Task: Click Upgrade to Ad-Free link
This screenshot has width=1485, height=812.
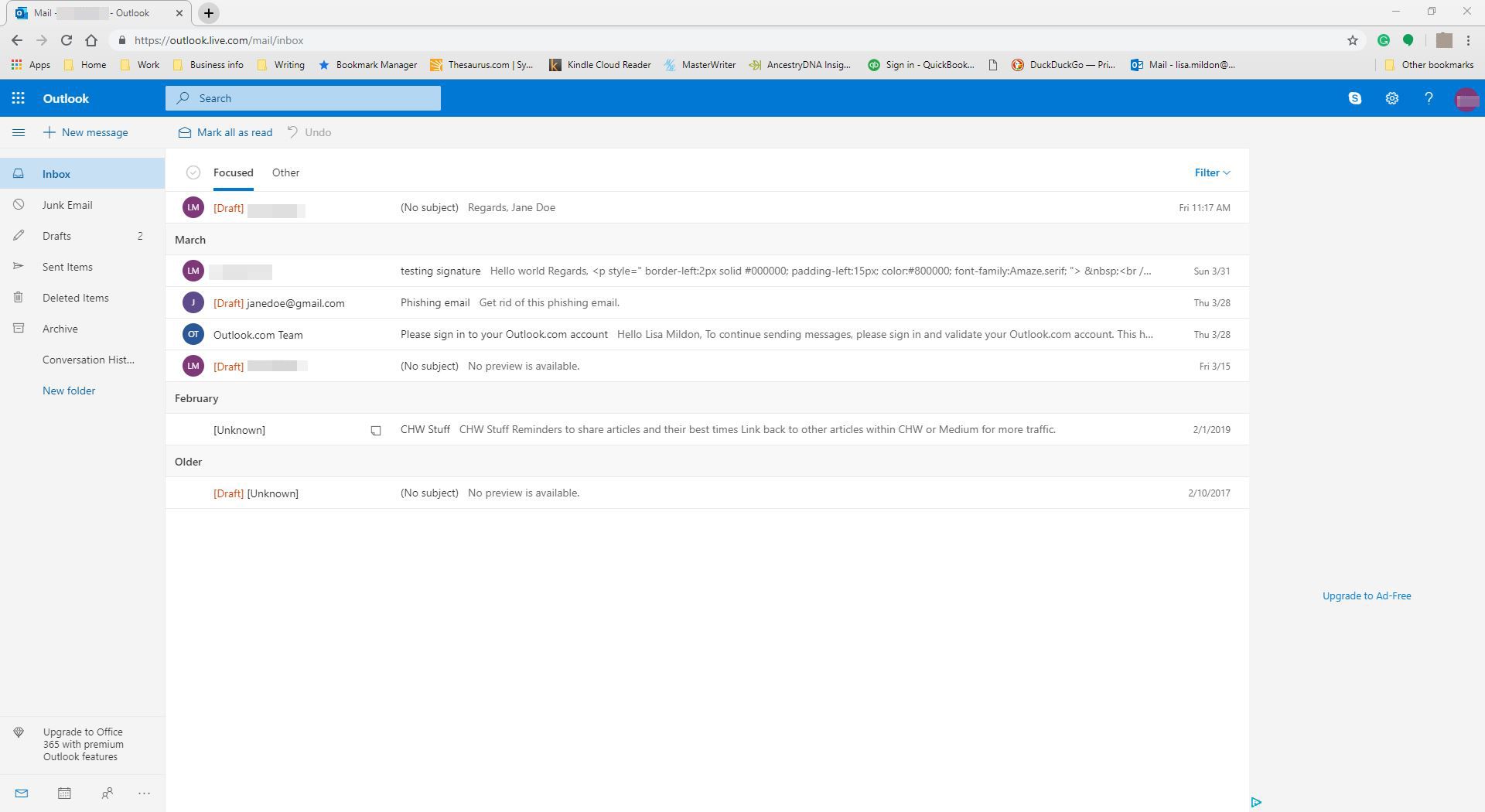Action: click(1367, 595)
